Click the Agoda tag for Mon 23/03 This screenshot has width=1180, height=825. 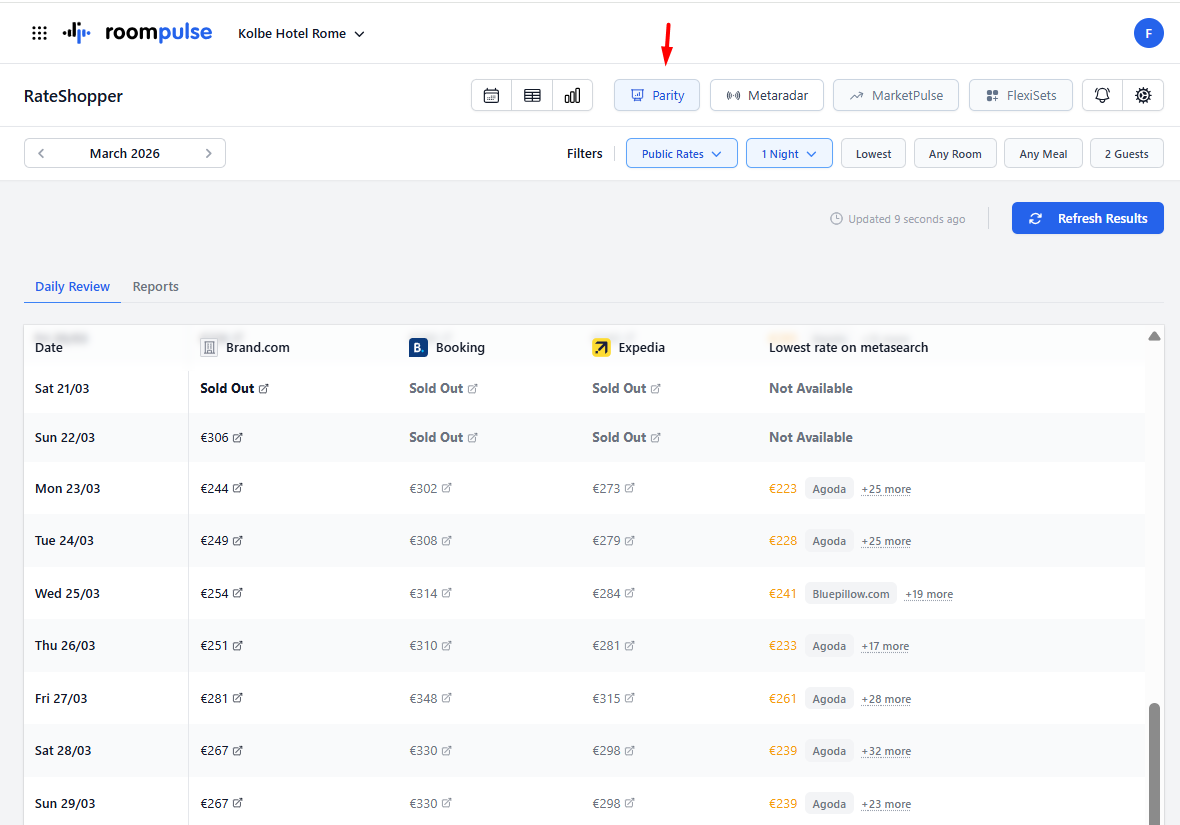coord(829,489)
